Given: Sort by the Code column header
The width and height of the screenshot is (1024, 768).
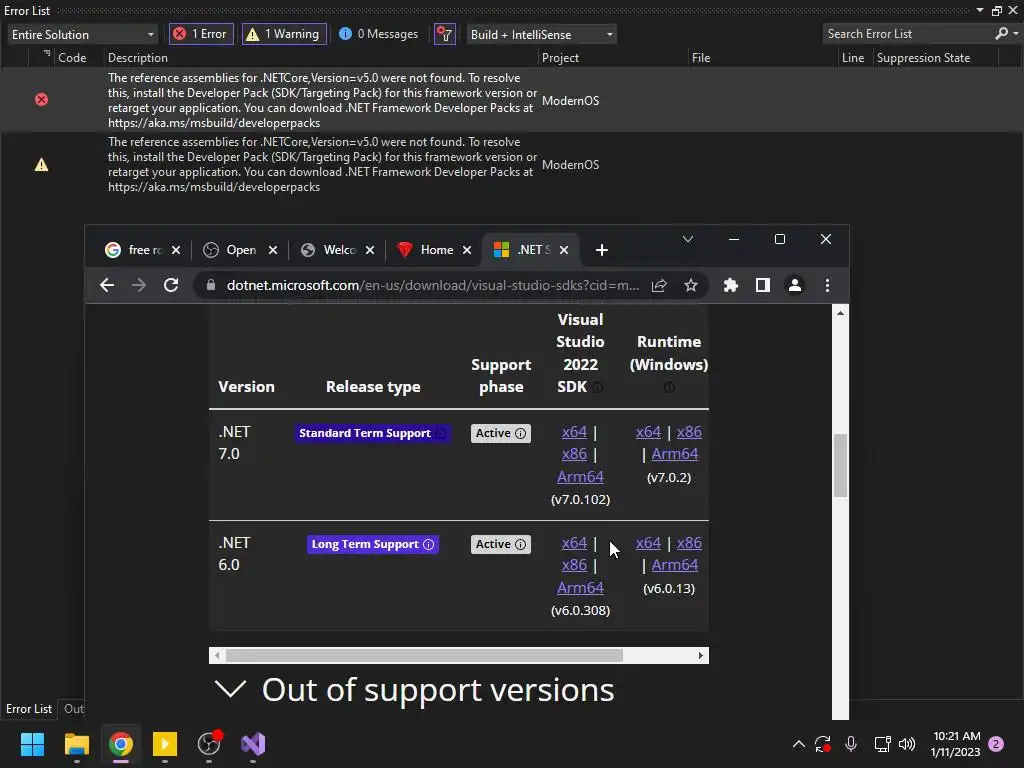Looking at the screenshot, I should click(x=72, y=57).
